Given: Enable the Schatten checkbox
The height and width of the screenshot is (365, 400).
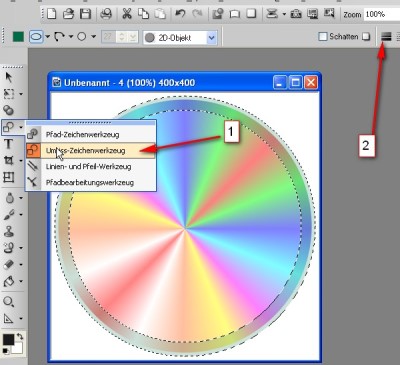Looking at the screenshot, I should (x=323, y=36).
